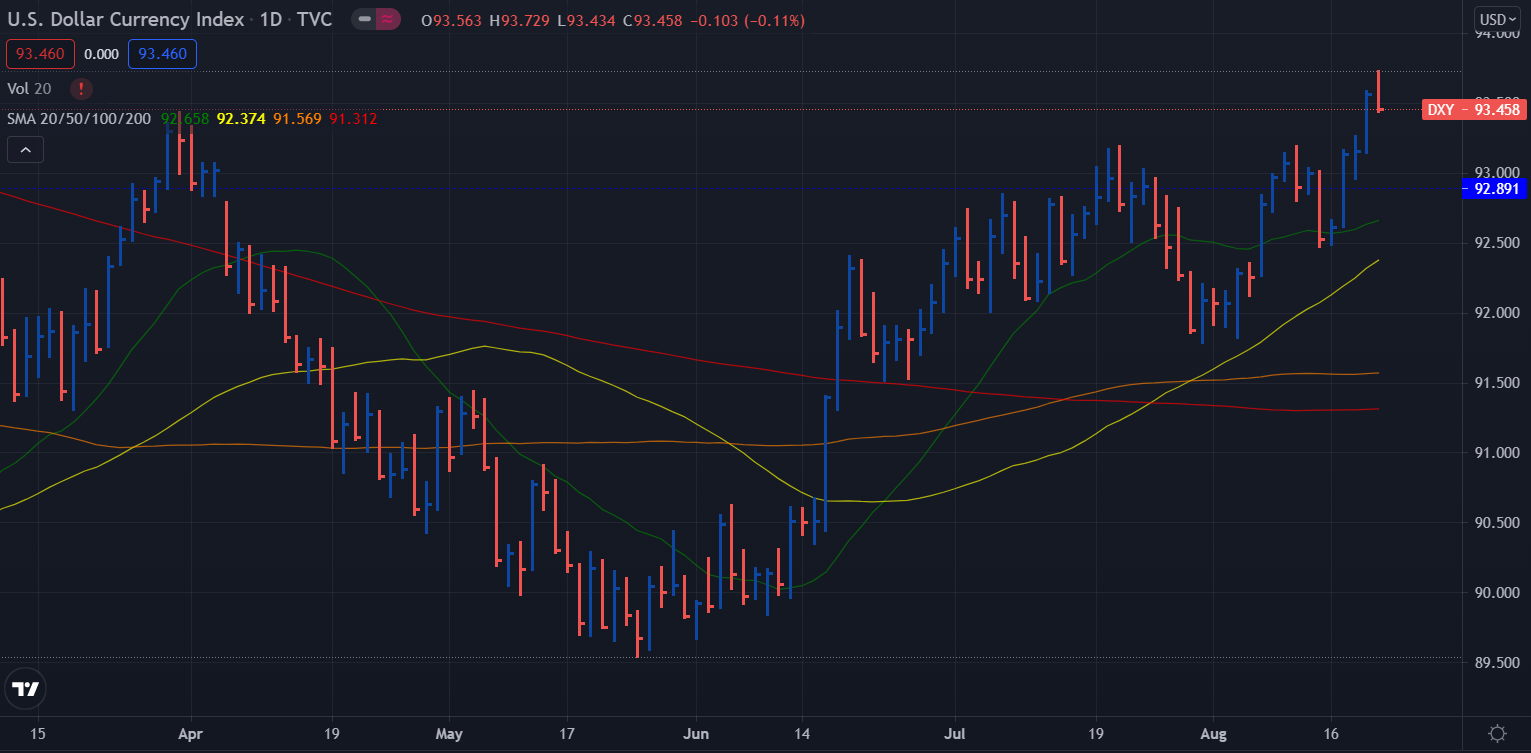
Task: Click the high price H93.729
Action: 521,20
